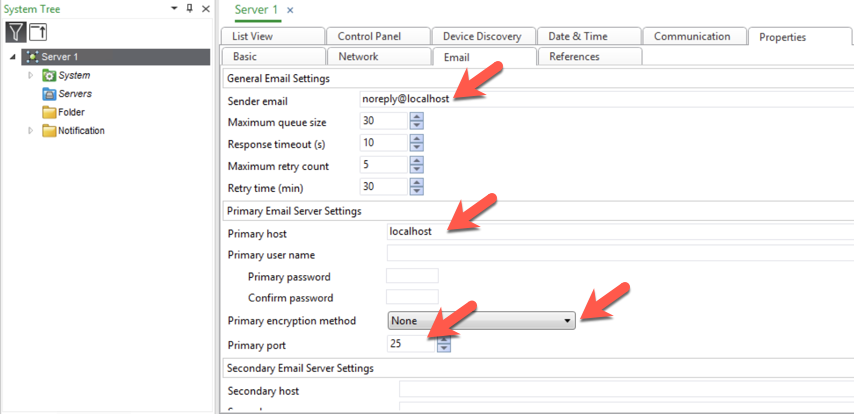
Task: Click the General Email Settings header
Action: pyautogui.click(x=536, y=78)
